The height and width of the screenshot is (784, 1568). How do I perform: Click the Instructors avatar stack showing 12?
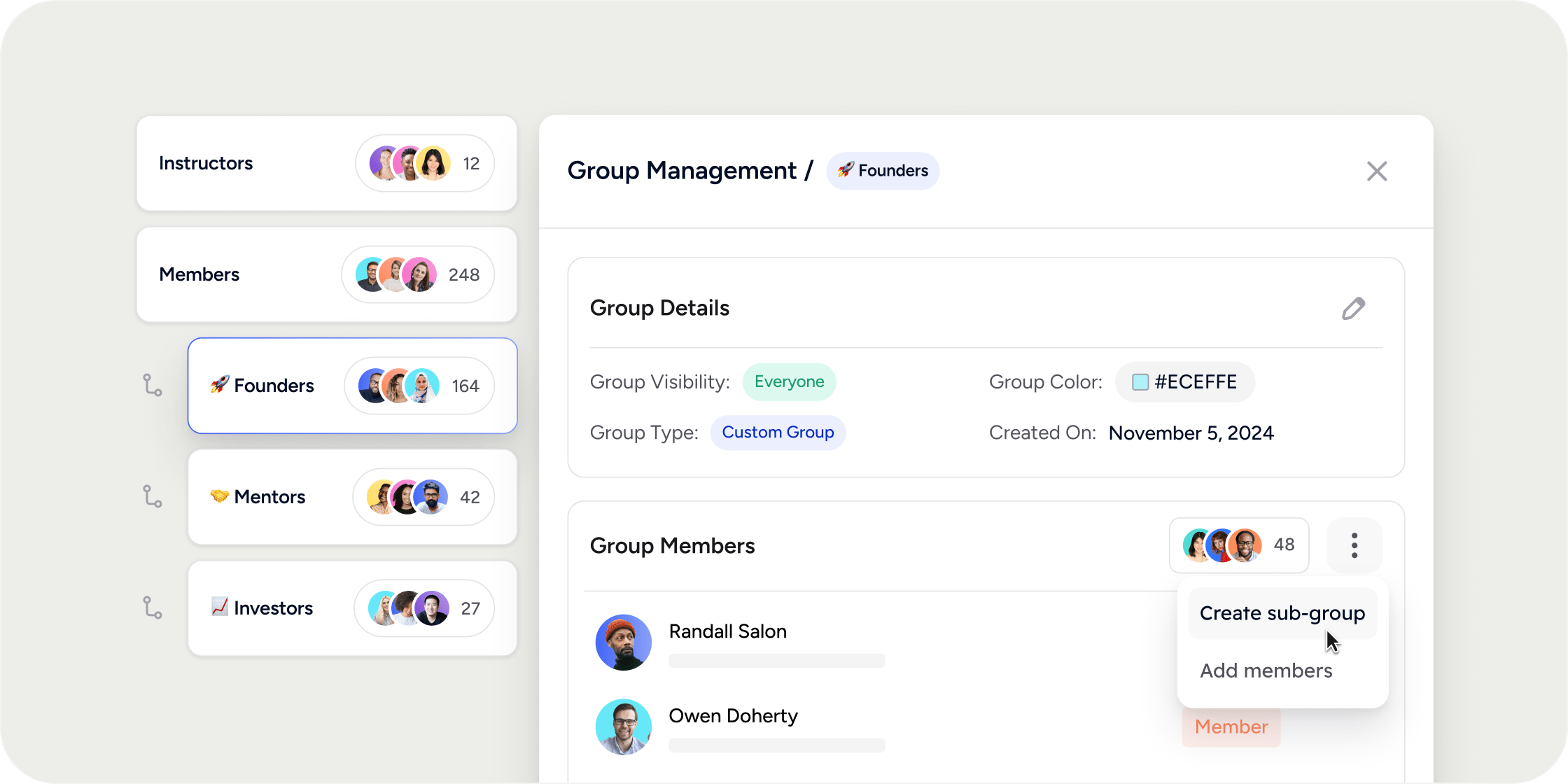[x=425, y=163]
